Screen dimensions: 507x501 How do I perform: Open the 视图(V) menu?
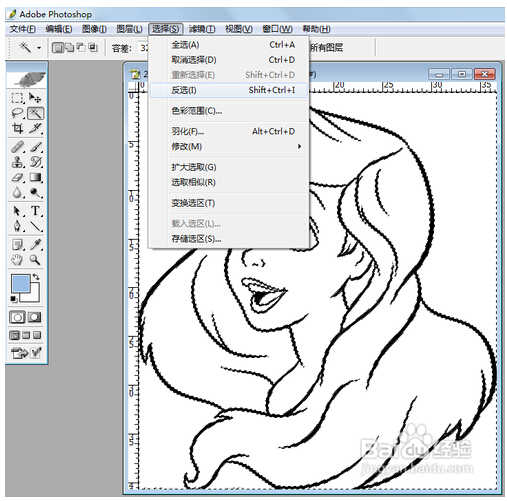(x=239, y=29)
